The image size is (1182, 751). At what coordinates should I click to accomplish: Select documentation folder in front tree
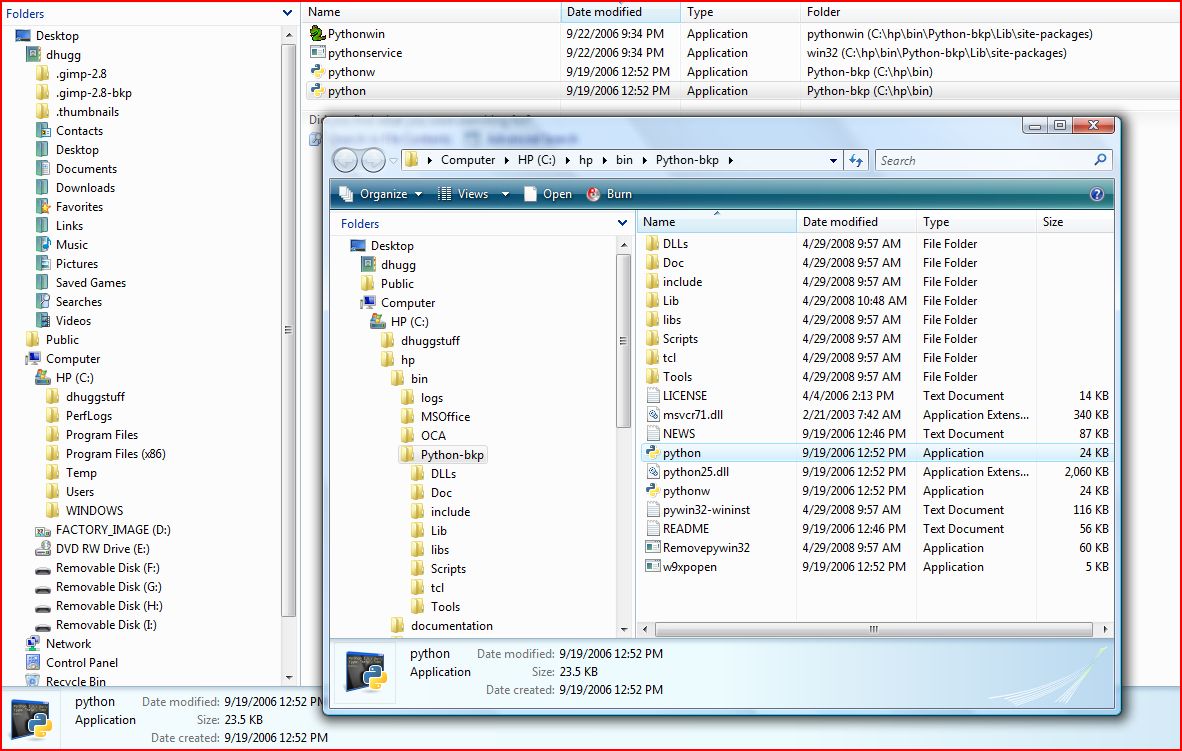[452, 626]
